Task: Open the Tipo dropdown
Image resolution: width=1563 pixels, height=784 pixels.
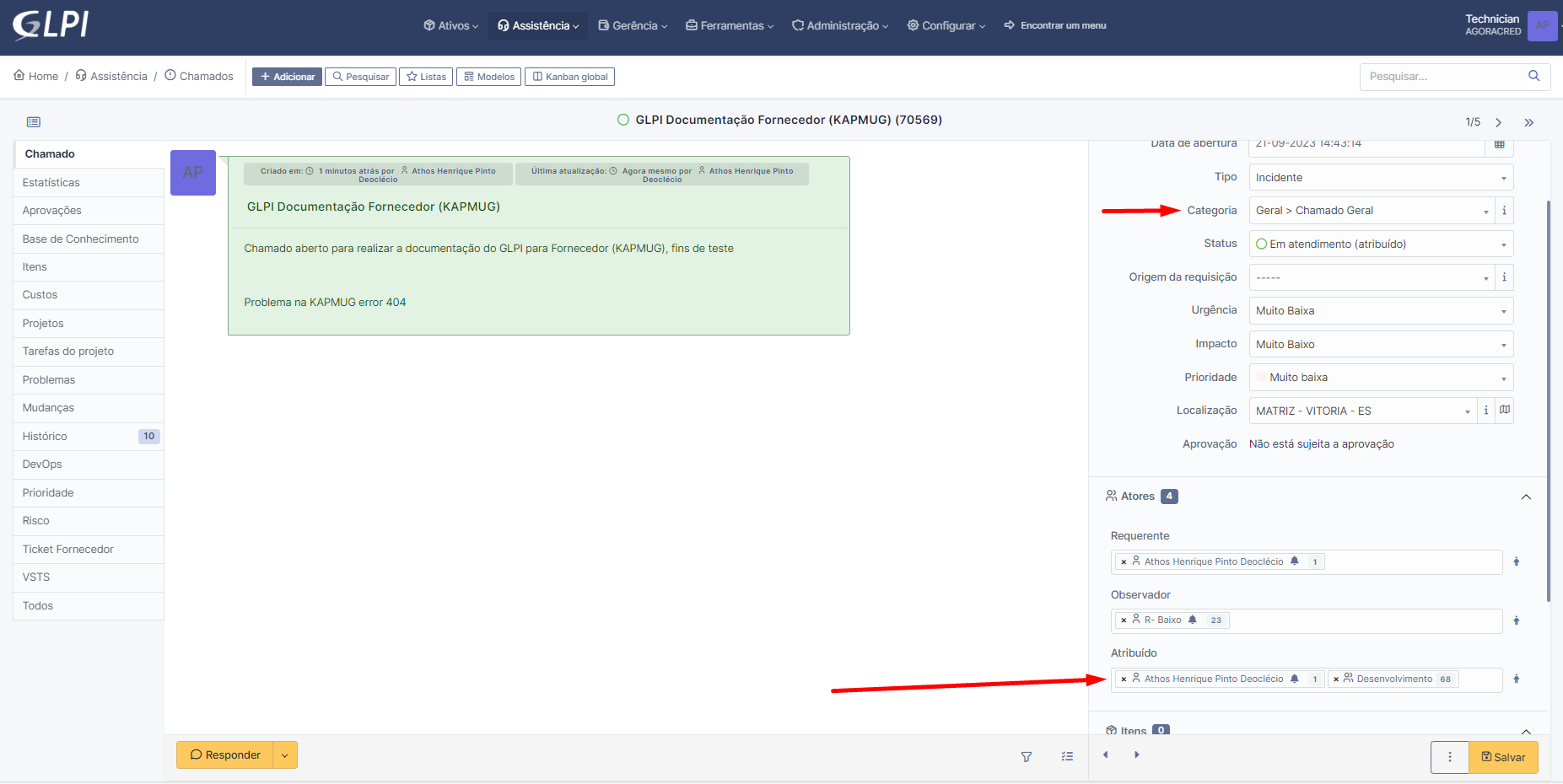Action: click(1381, 177)
